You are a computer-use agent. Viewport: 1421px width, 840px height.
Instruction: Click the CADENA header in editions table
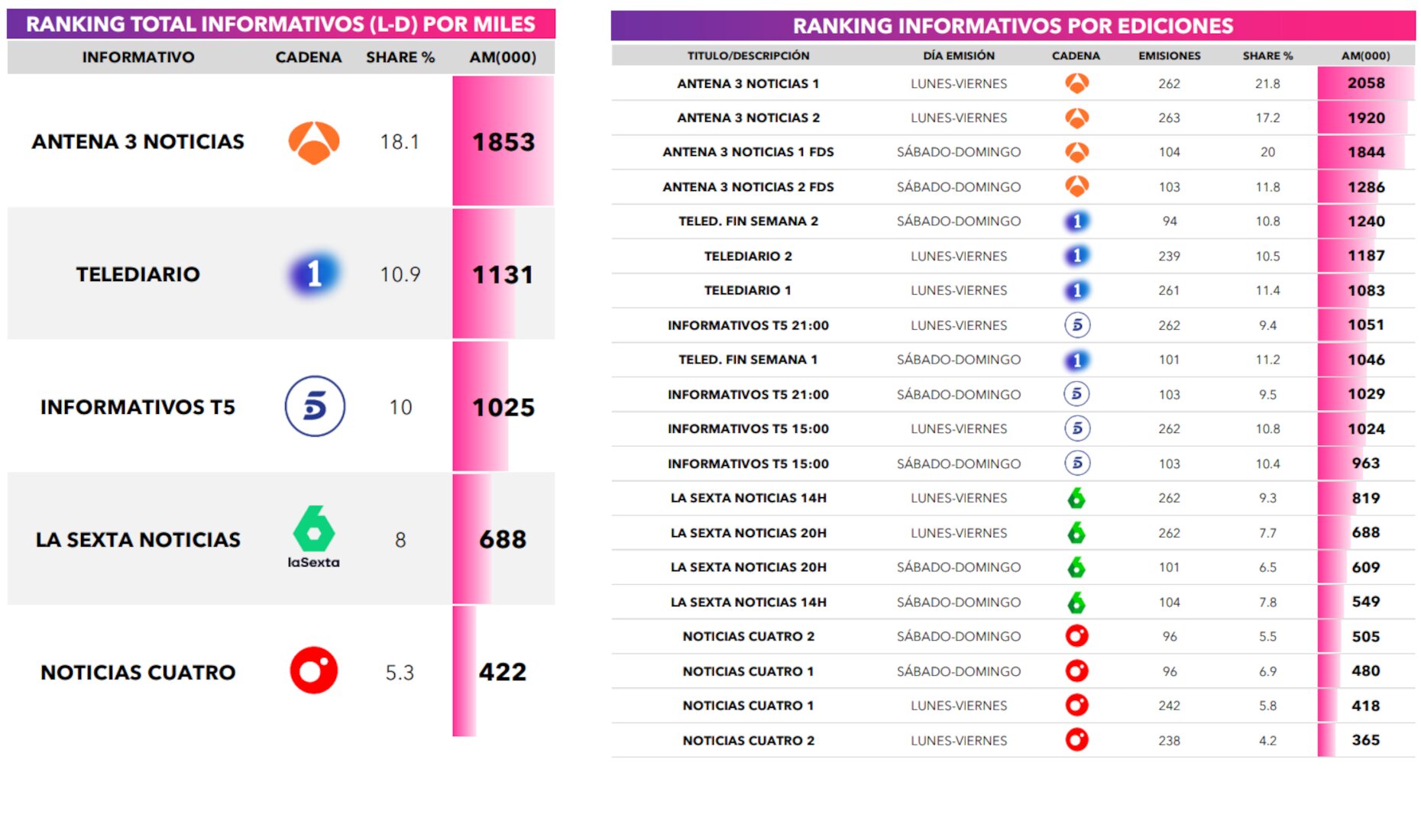coord(1076,56)
